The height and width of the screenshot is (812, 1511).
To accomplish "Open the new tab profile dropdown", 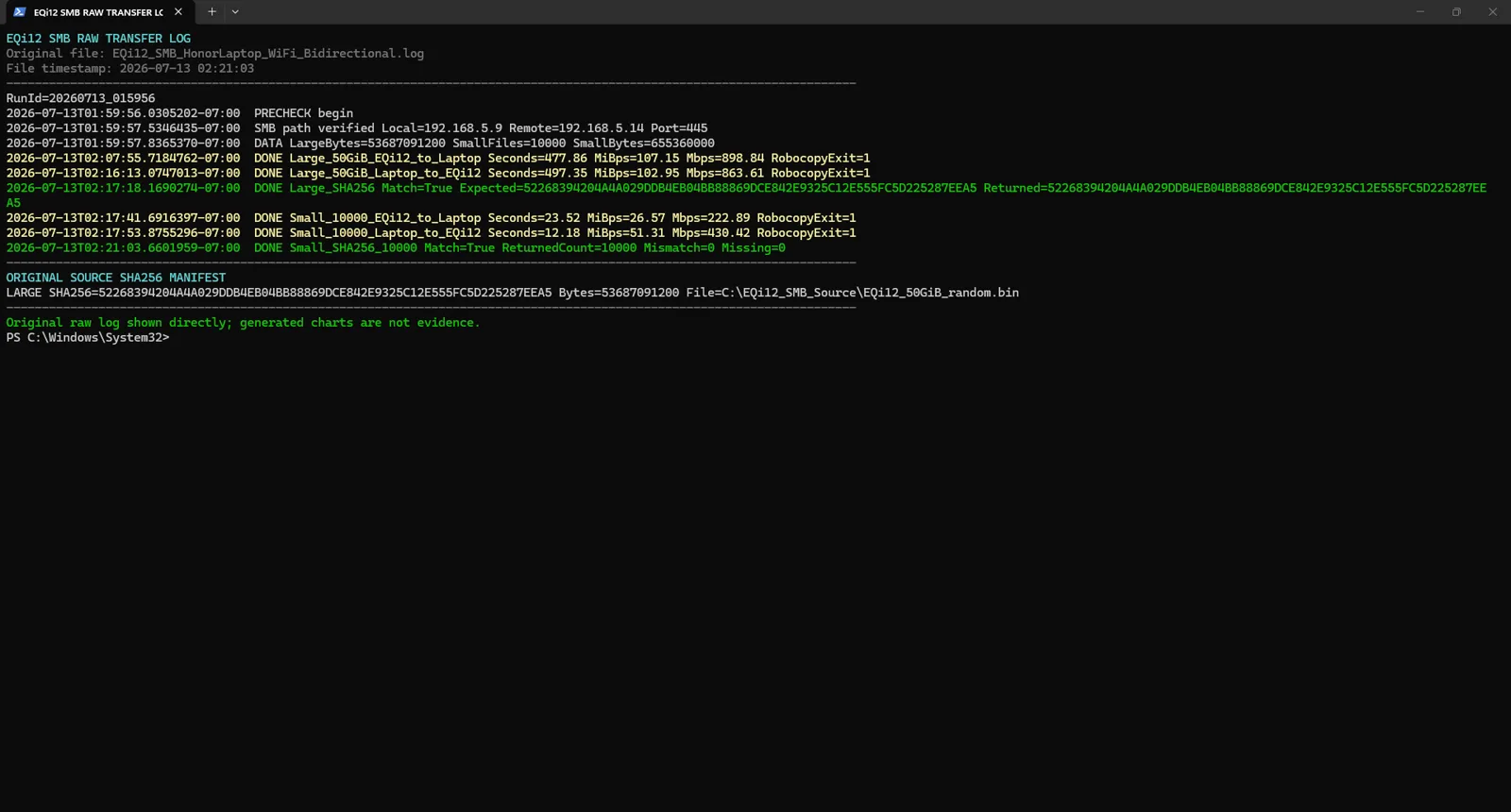I will (x=235, y=12).
